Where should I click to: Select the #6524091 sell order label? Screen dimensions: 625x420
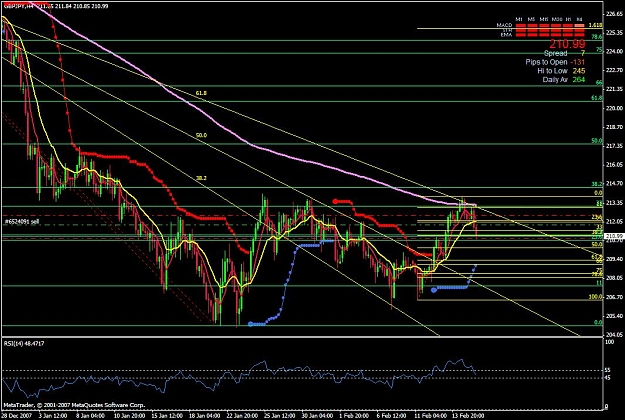pyautogui.click(x=22, y=222)
